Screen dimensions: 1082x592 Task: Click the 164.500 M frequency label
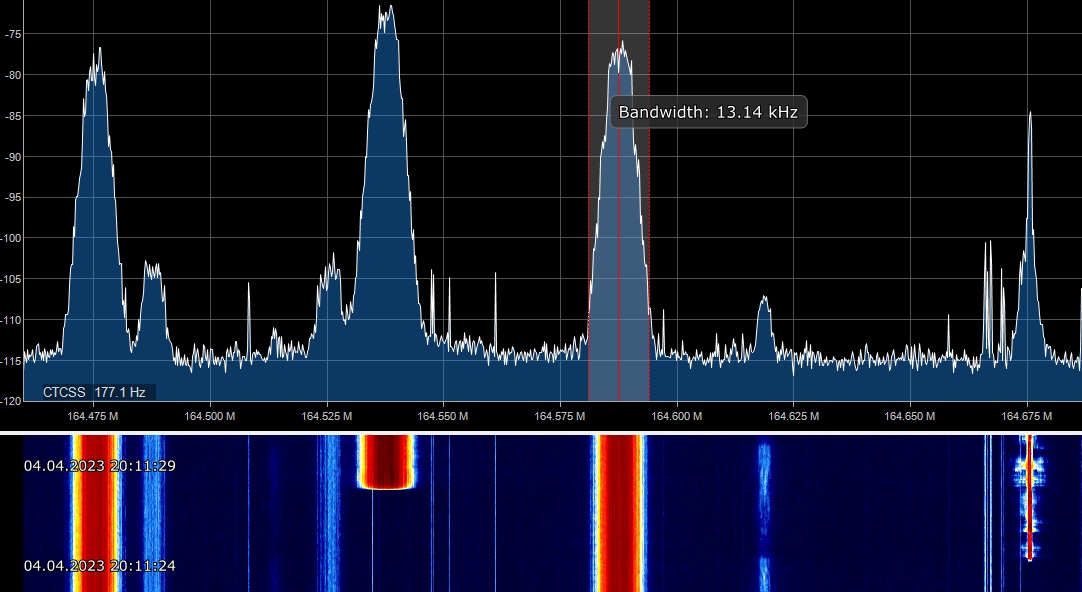[210, 416]
